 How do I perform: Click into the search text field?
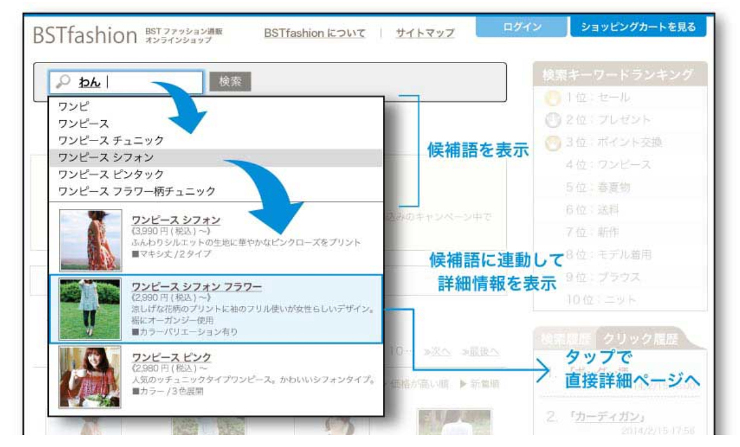[150, 82]
